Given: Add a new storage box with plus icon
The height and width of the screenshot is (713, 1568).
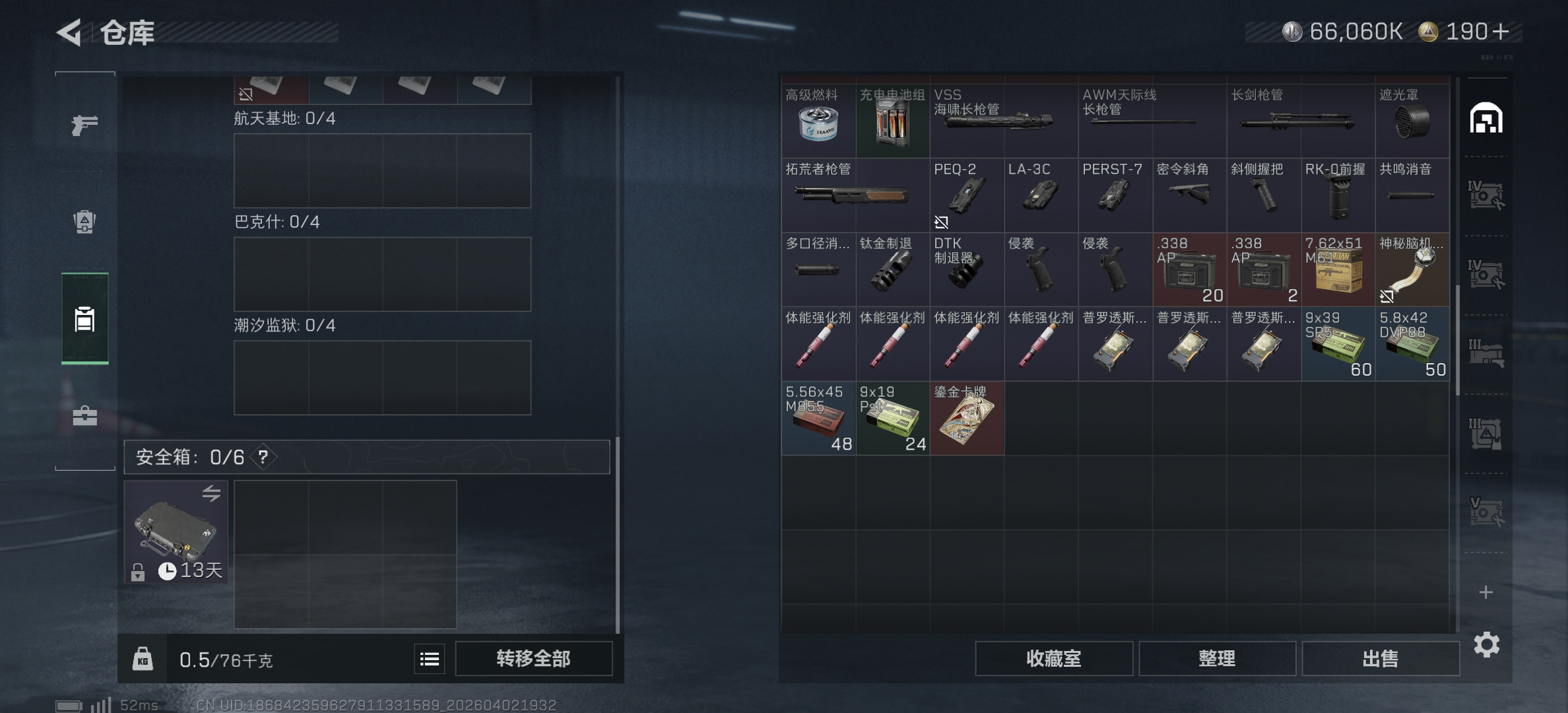Looking at the screenshot, I should click(x=1486, y=592).
